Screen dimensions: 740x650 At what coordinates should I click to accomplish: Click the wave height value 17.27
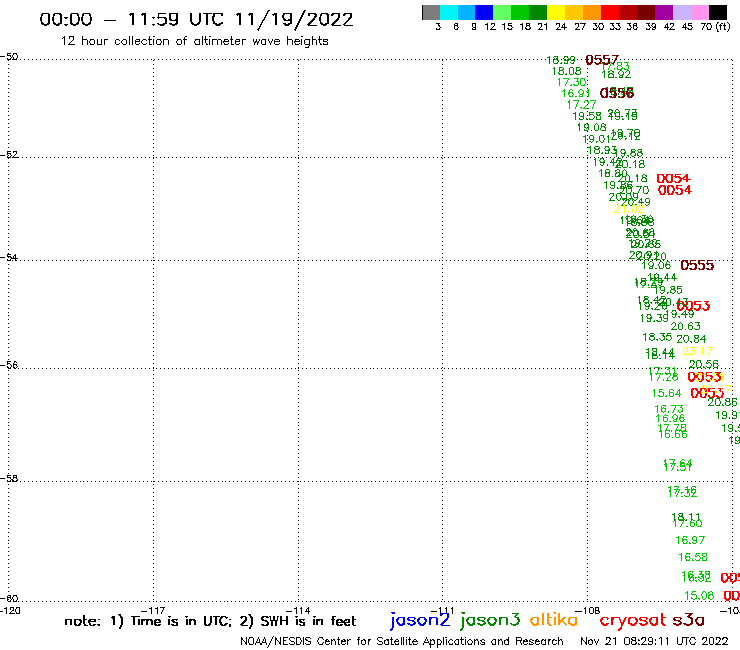[x=581, y=105]
